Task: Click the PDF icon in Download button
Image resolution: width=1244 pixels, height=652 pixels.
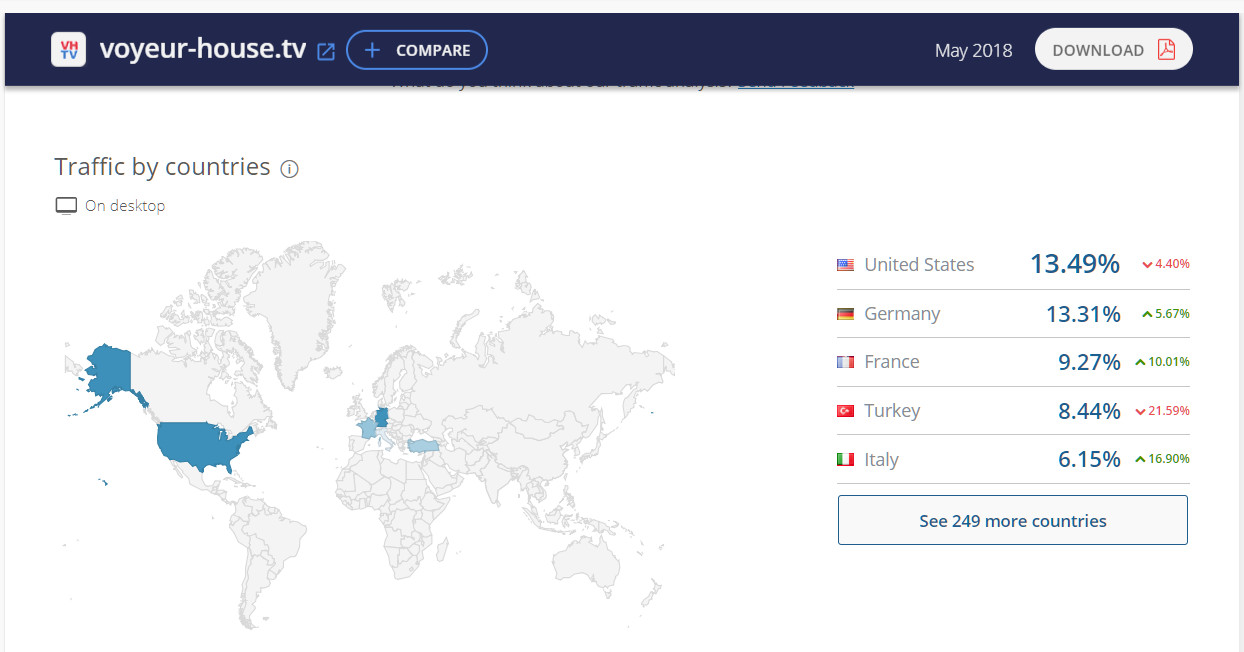Action: point(1166,49)
